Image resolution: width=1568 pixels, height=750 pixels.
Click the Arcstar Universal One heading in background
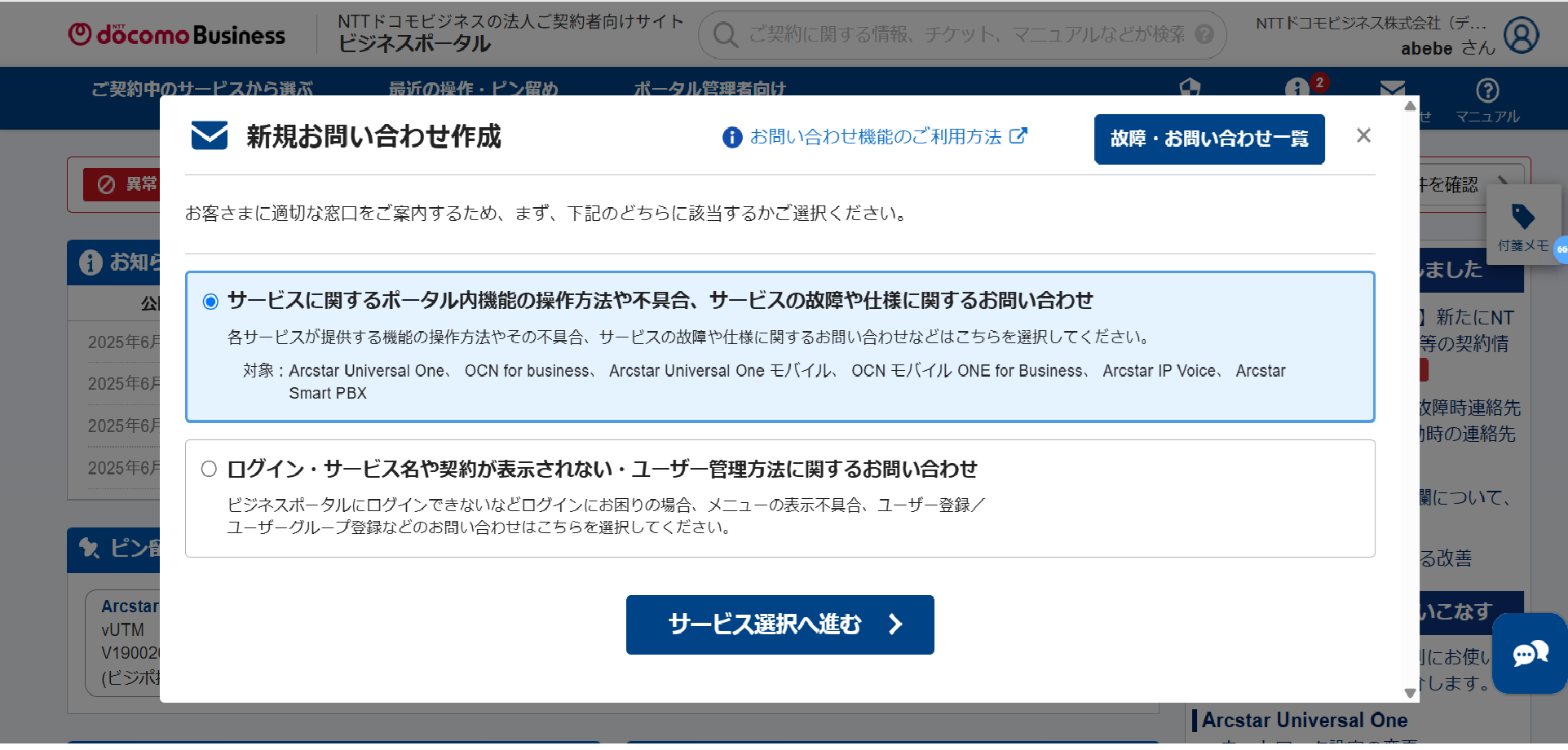click(1305, 721)
